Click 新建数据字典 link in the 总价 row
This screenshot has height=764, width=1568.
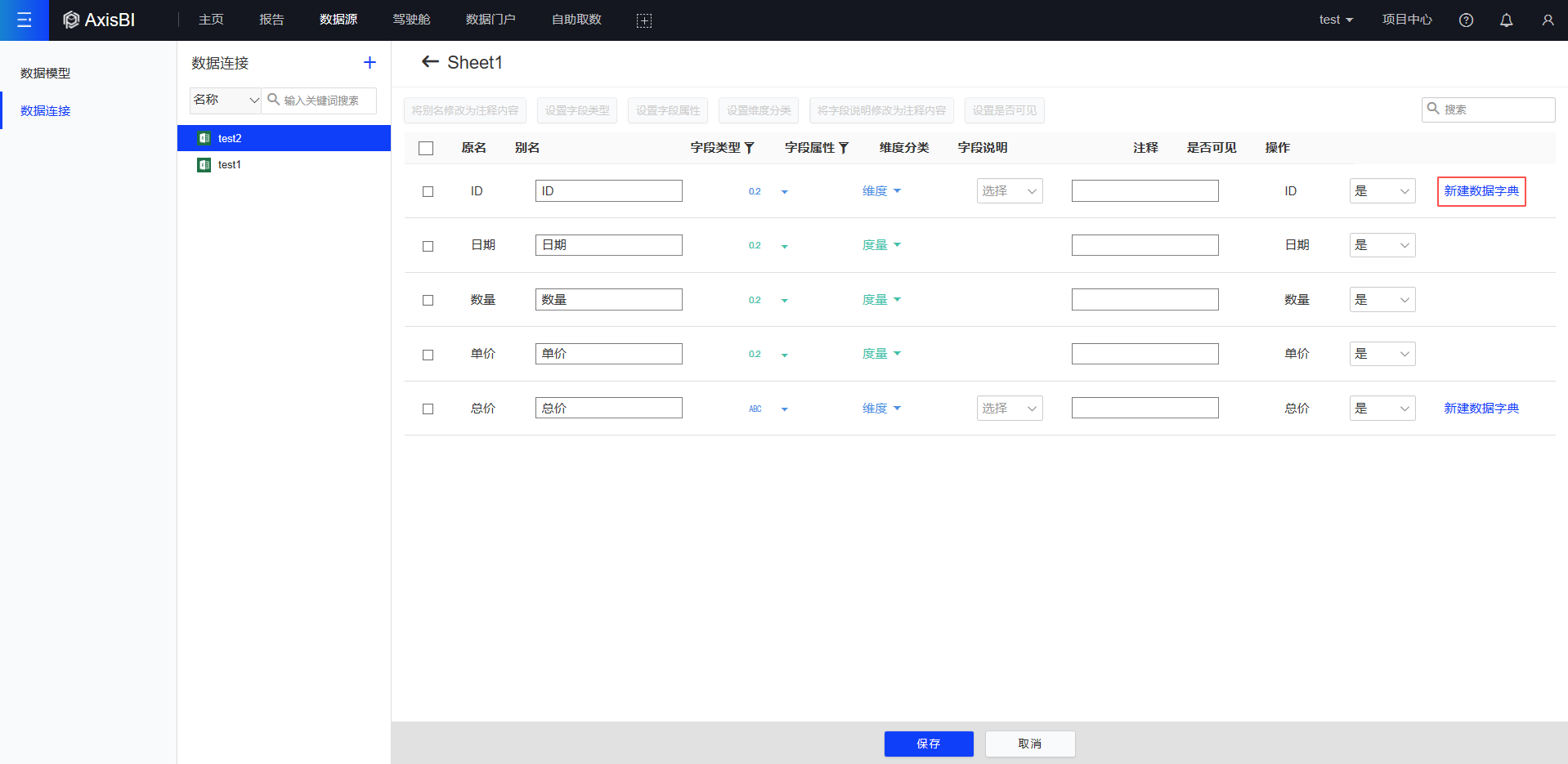pos(1481,409)
